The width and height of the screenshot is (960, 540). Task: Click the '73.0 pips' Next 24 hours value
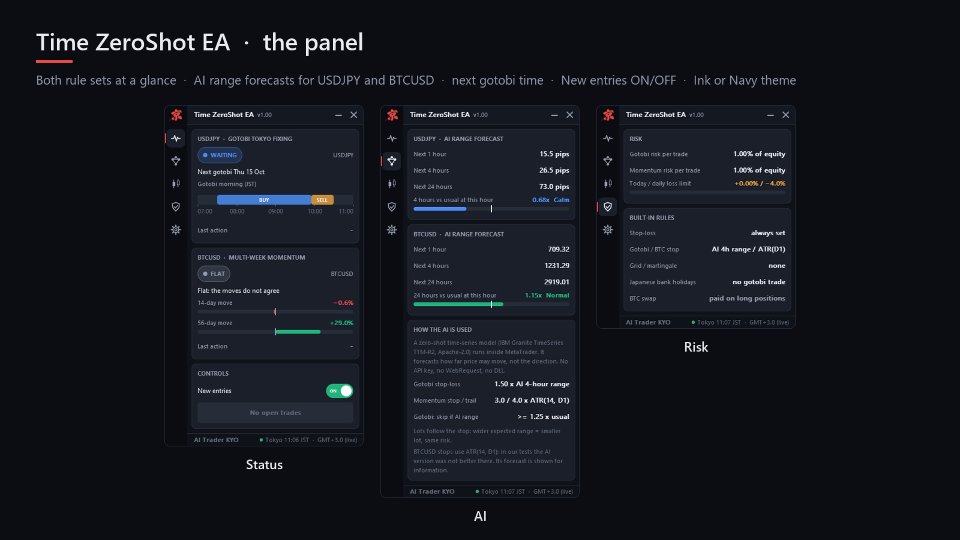(x=554, y=187)
